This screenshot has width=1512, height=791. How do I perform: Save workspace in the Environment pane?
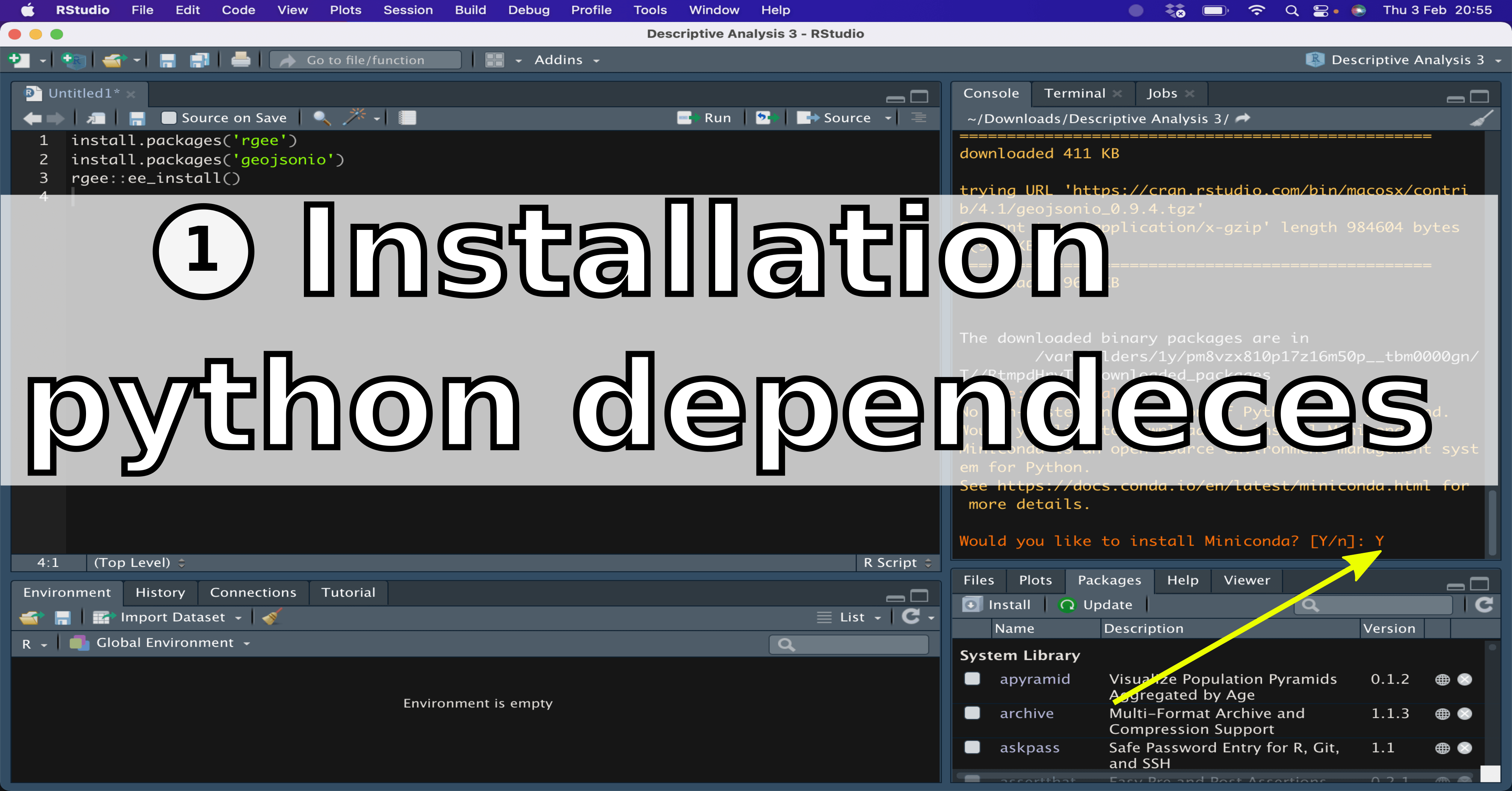click(63, 618)
